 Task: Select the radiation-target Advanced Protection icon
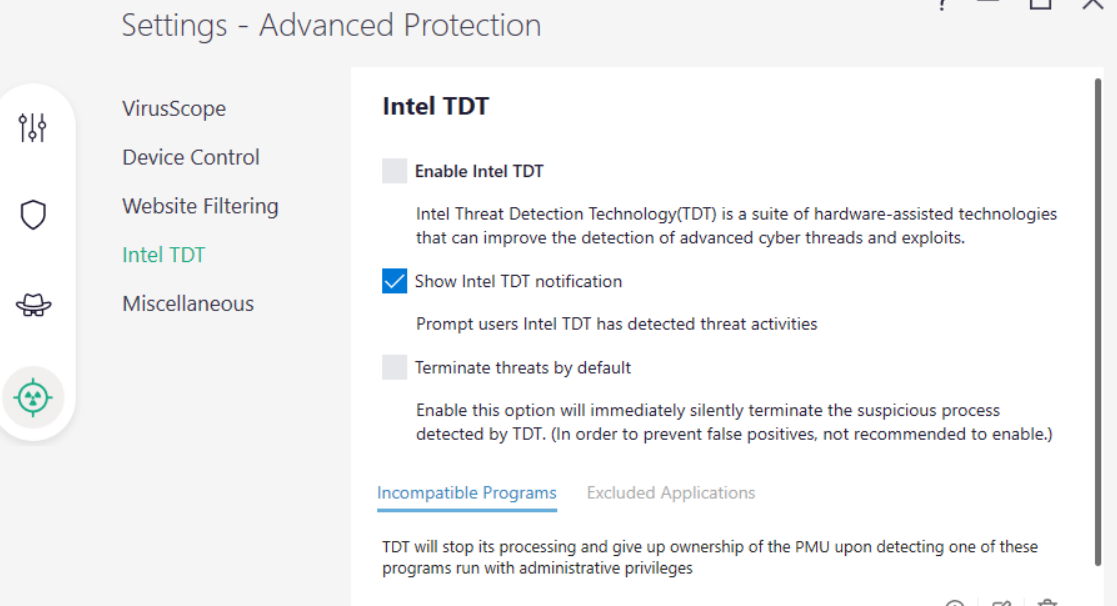coord(33,397)
